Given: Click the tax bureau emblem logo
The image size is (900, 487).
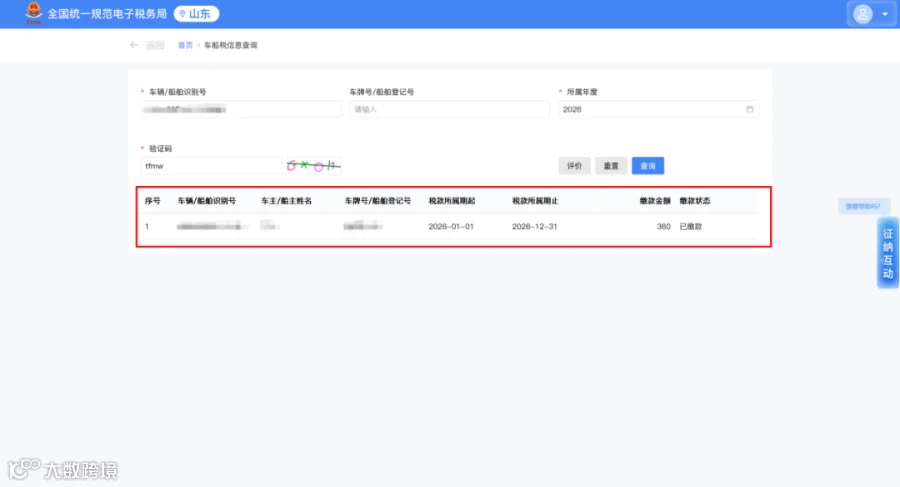Looking at the screenshot, I should (34, 13).
